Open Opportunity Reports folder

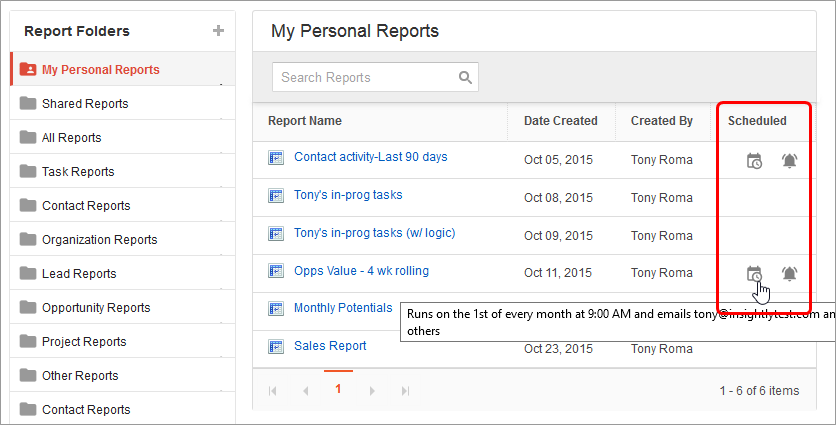pyautogui.click(x=123, y=308)
